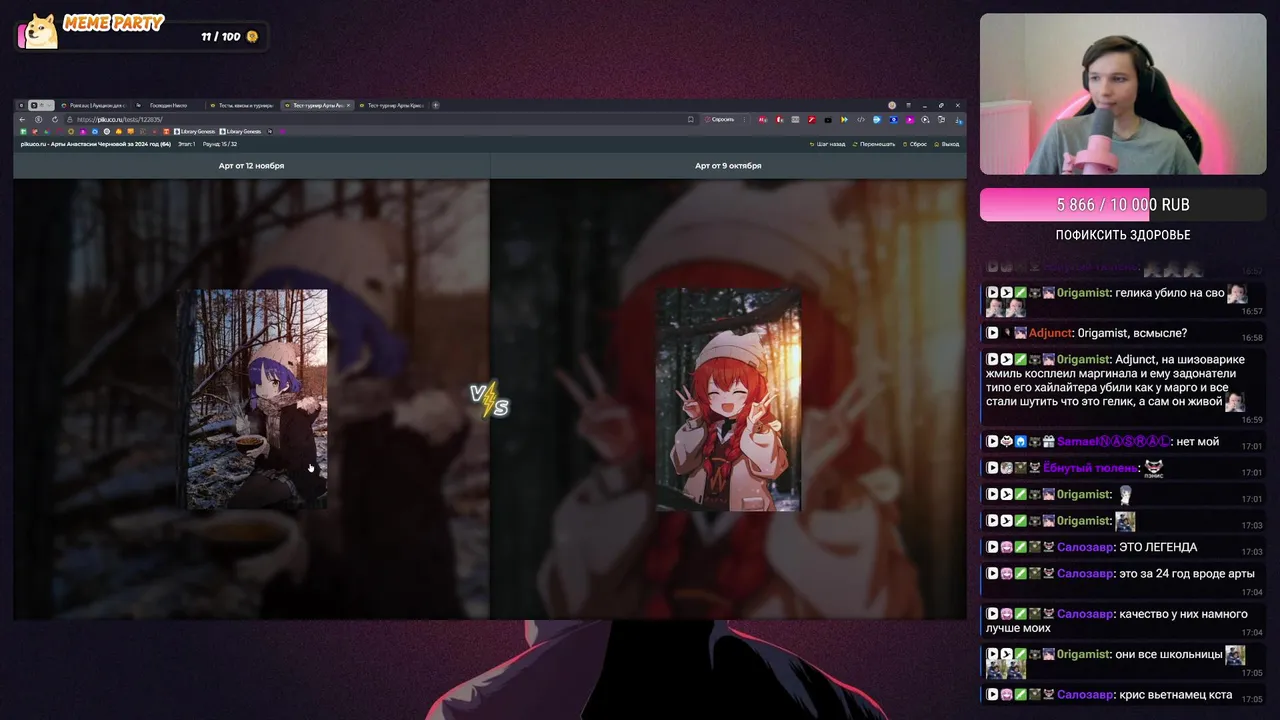The height and width of the screenshot is (720, 1280).
Task: Click the Сброс reset button
Action: tap(915, 144)
